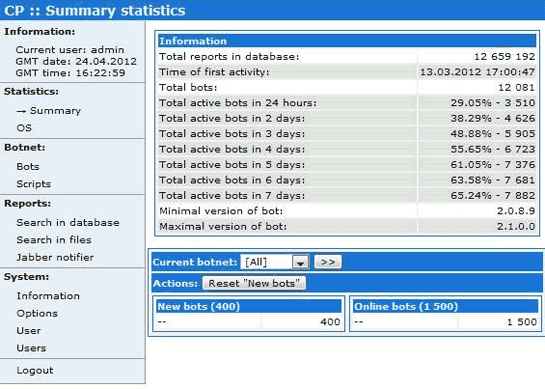Click the GMT time: 16:22:59 text
The image size is (545, 389).
(70, 73)
